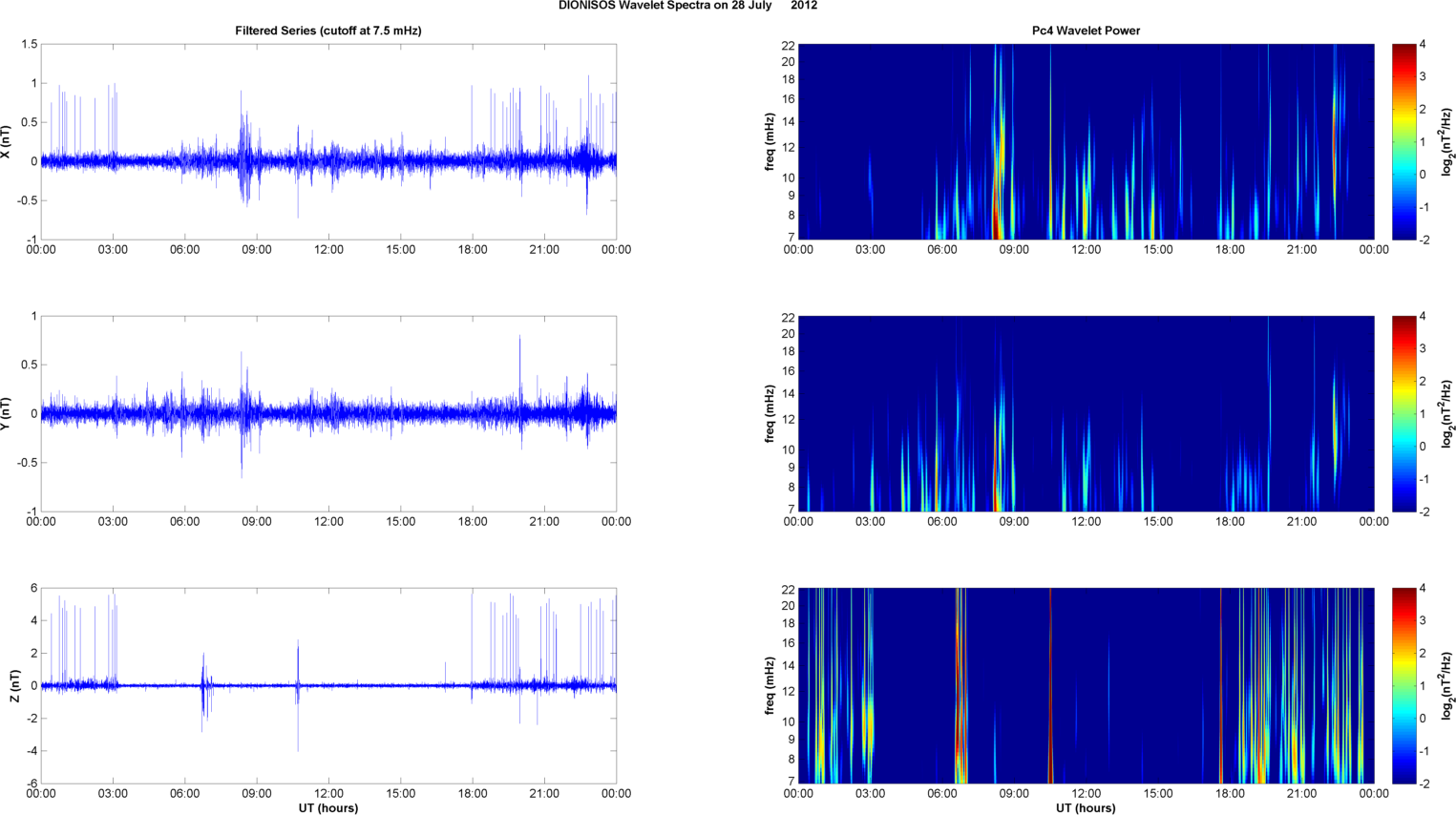Click the 'freq (mHz)' label of top spectrogram

[770, 142]
